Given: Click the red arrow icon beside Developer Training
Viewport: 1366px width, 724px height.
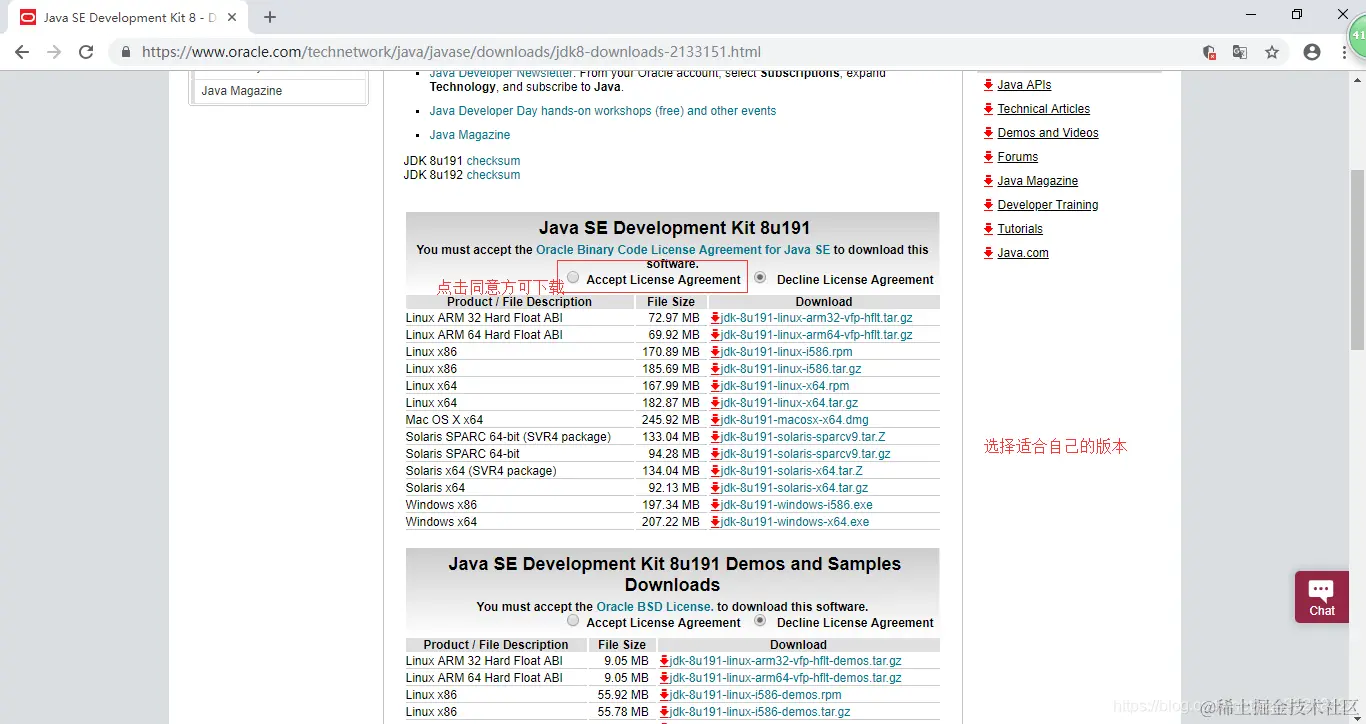Looking at the screenshot, I should pyautogui.click(x=989, y=205).
